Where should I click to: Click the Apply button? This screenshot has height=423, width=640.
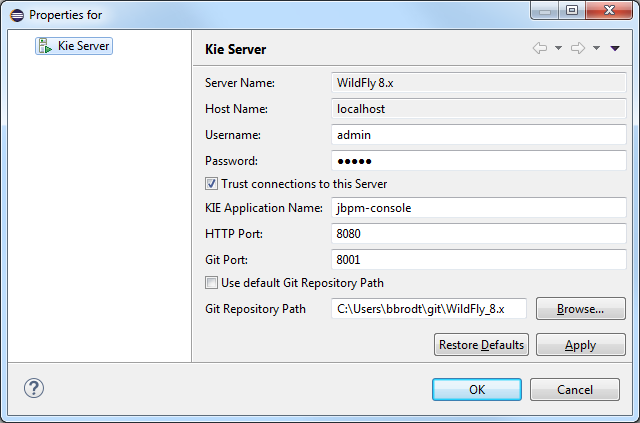580,345
